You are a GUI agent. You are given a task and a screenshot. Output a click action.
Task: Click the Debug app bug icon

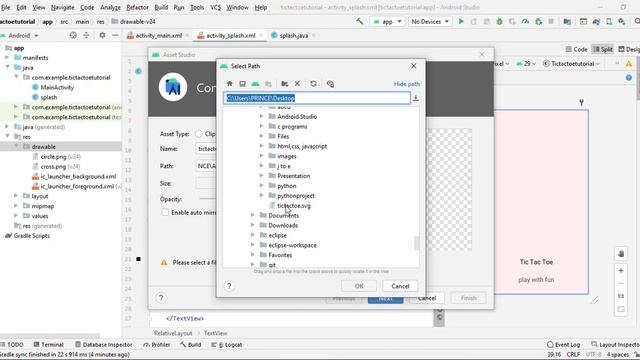point(499,21)
